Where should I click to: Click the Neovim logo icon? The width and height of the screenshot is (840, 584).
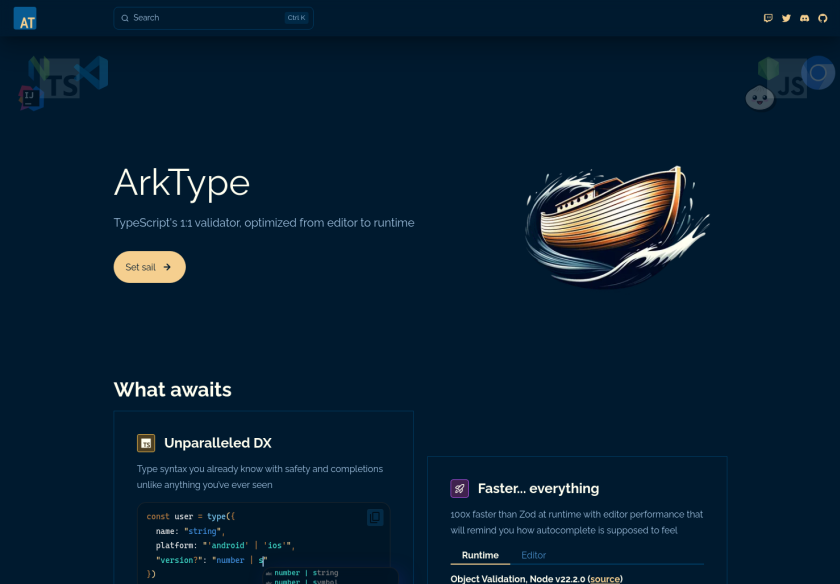click(x=39, y=69)
